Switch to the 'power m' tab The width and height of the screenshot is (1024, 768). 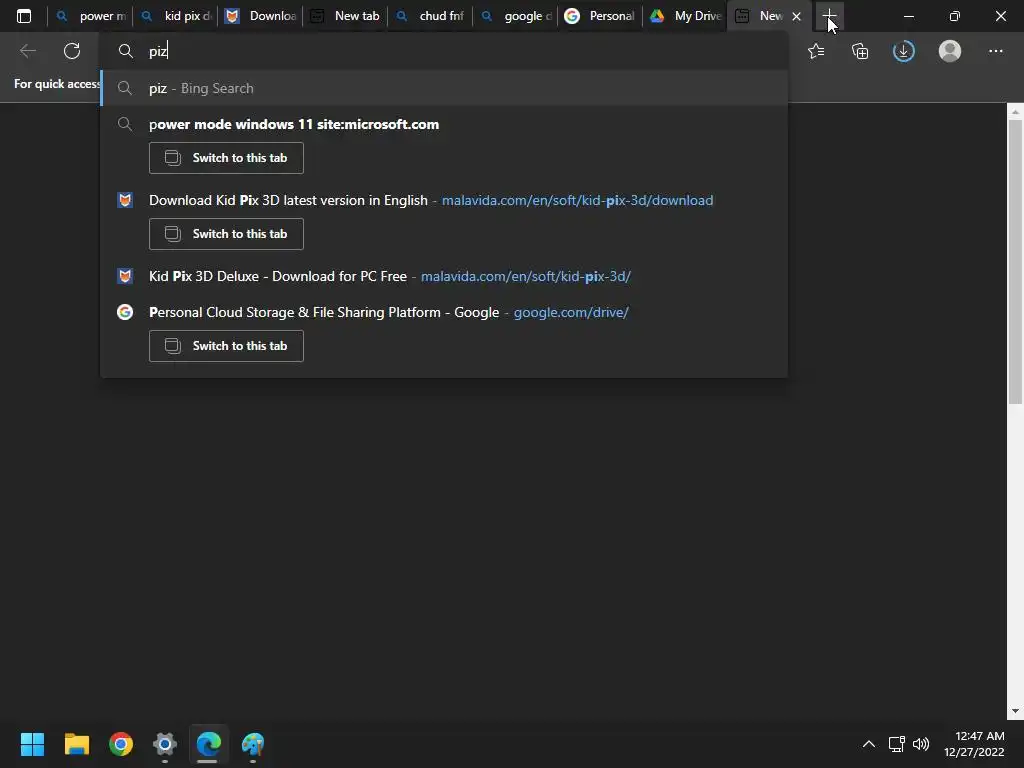pos(90,16)
